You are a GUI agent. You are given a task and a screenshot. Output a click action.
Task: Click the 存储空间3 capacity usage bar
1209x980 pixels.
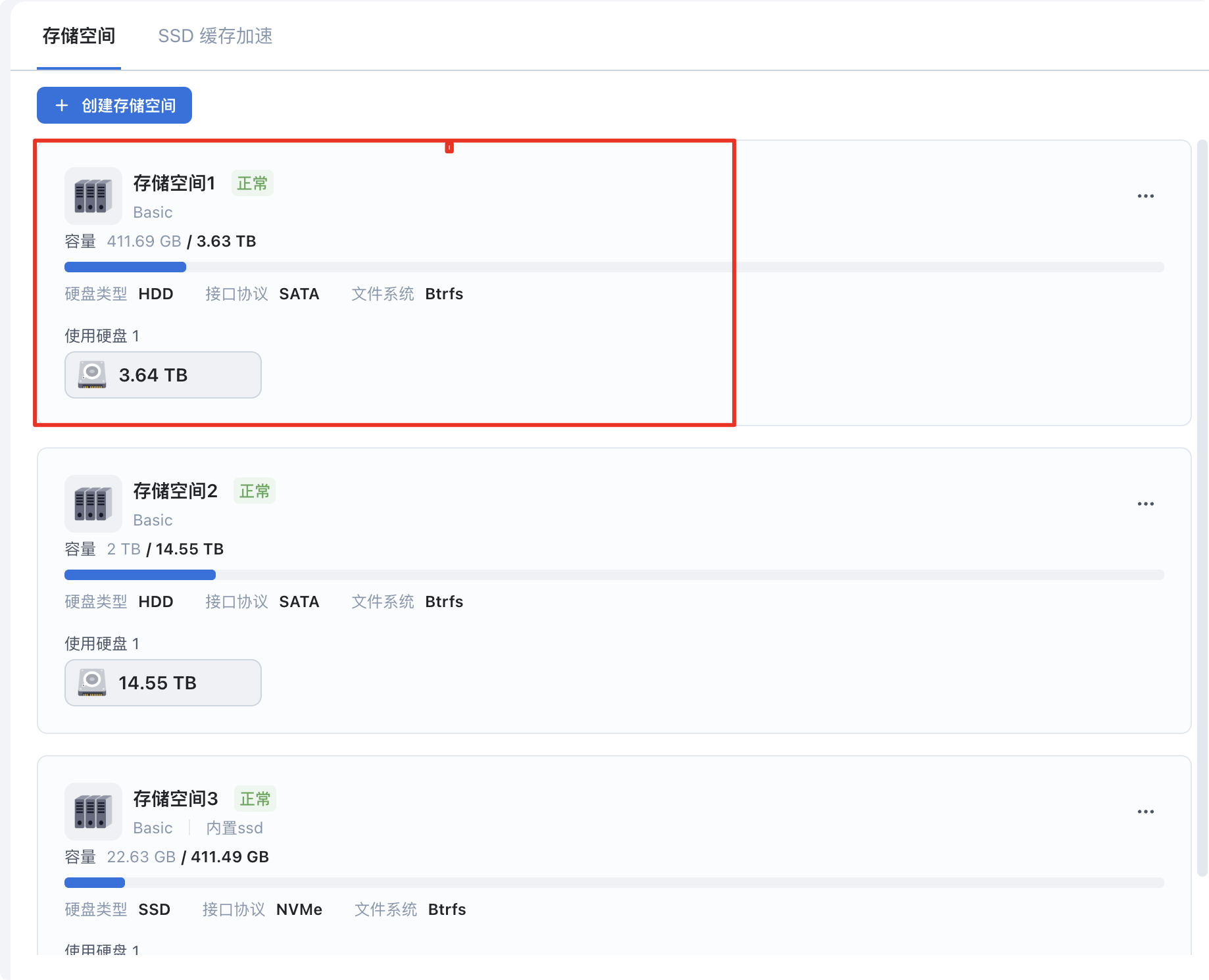click(614, 883)
